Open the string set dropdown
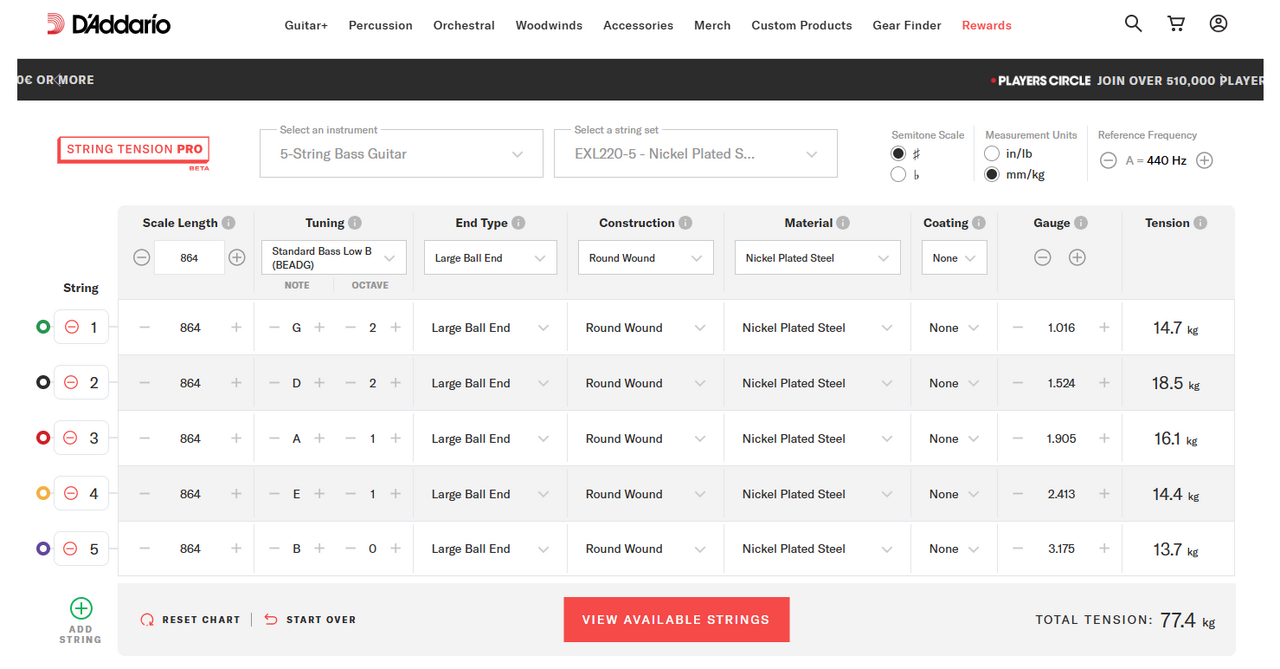The width and height of the screenshot is (1280, 669). (696, 154)
